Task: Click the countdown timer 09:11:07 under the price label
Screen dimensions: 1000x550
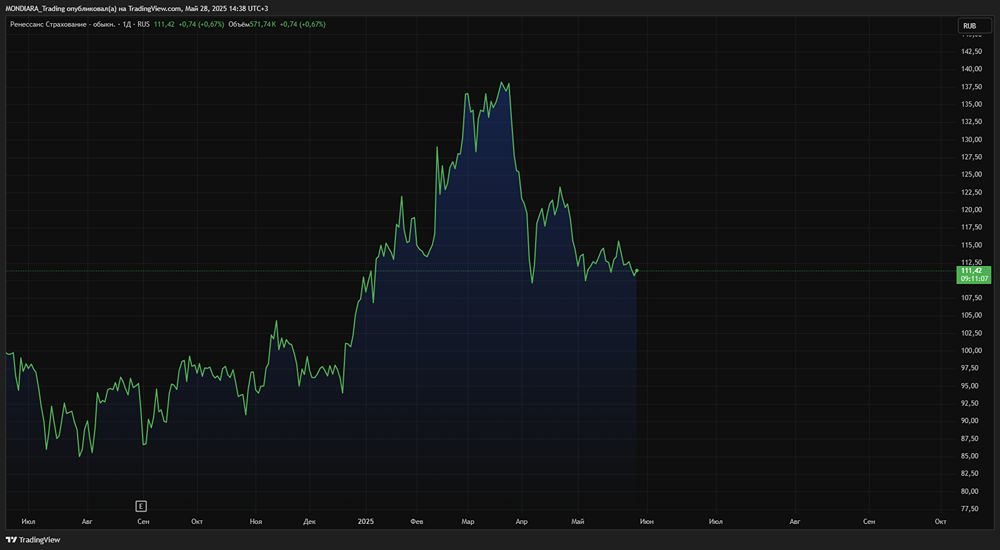Action: tap(974, 279)
